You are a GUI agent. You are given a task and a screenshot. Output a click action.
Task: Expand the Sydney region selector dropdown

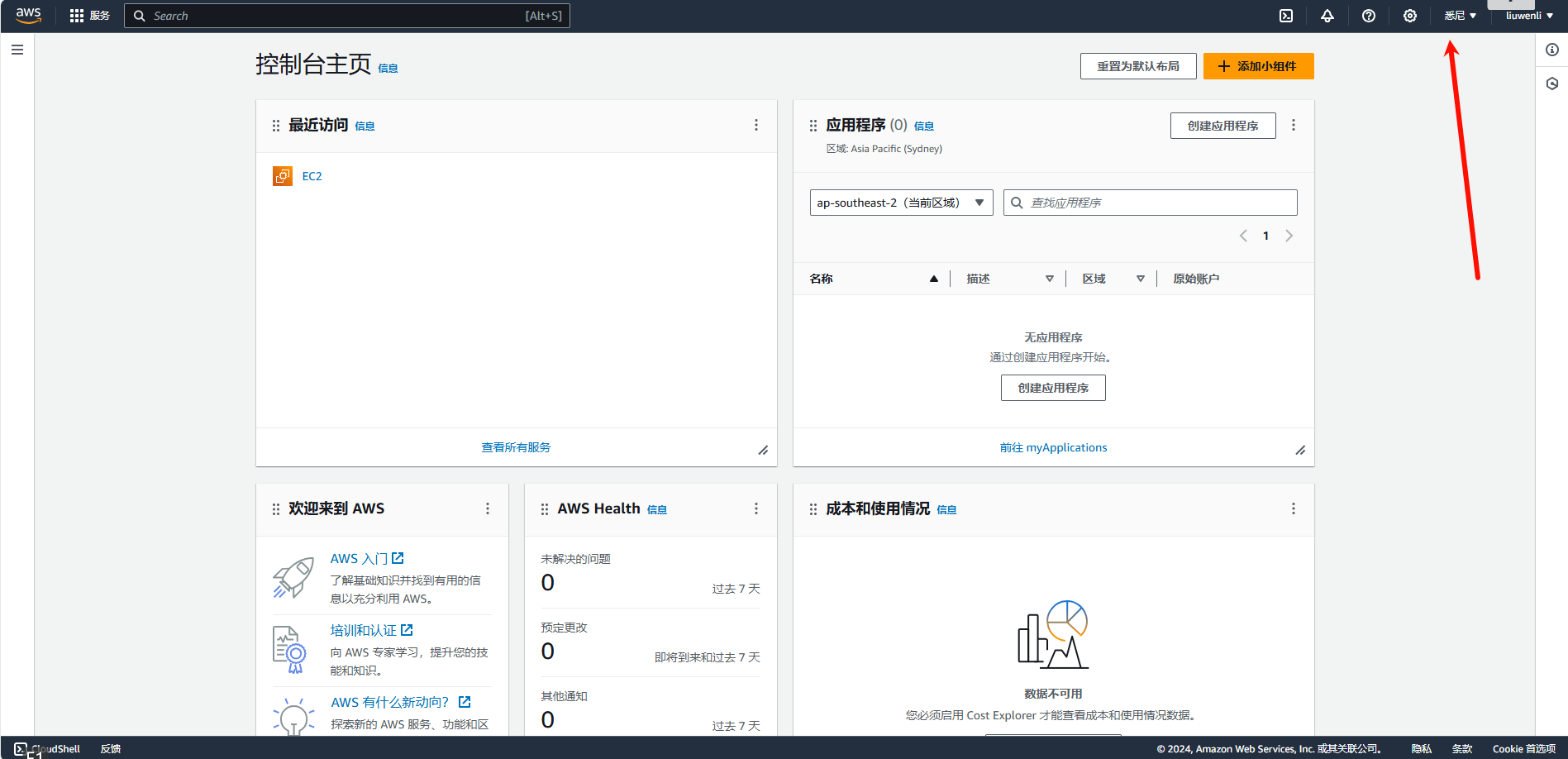tap(1460, 16)
